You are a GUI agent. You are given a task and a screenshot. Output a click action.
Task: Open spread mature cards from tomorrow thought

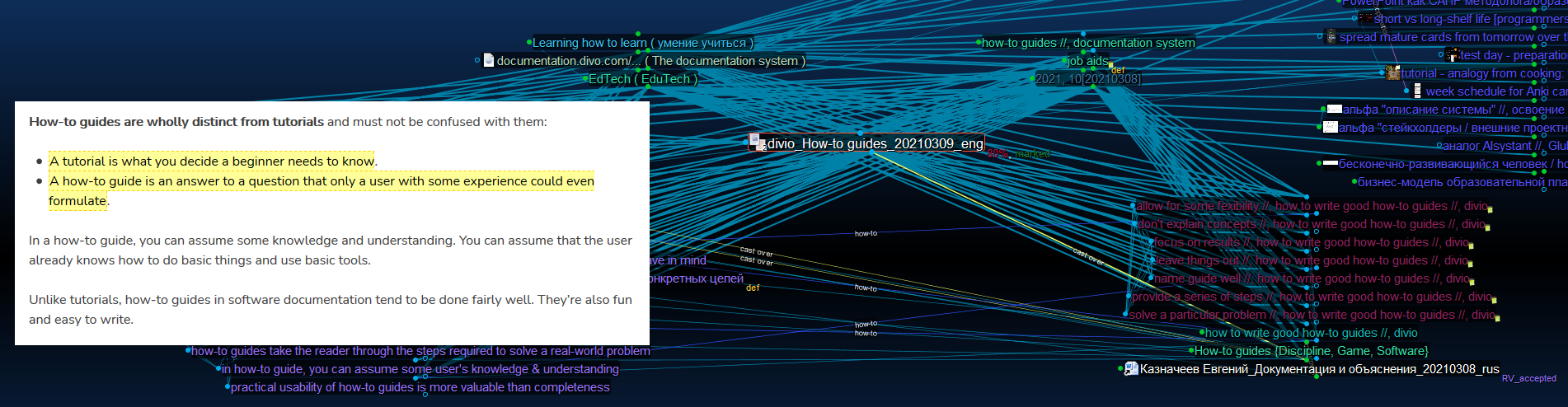(x=1453, y=37)
